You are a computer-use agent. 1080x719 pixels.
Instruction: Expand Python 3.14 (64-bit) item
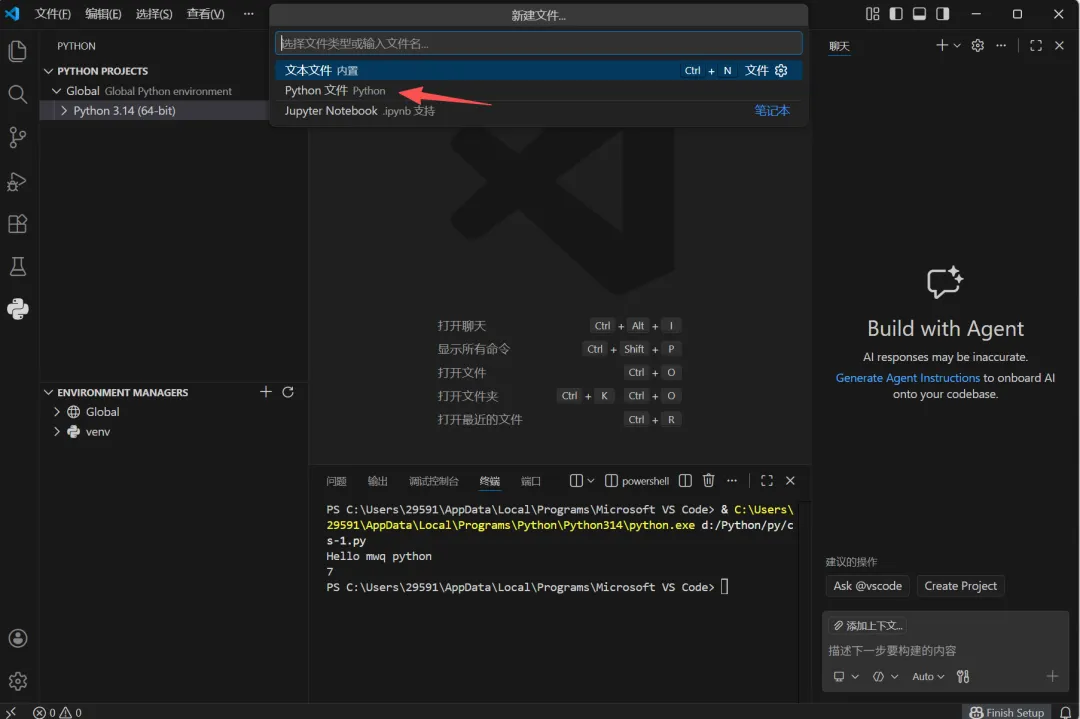[64, 110]
